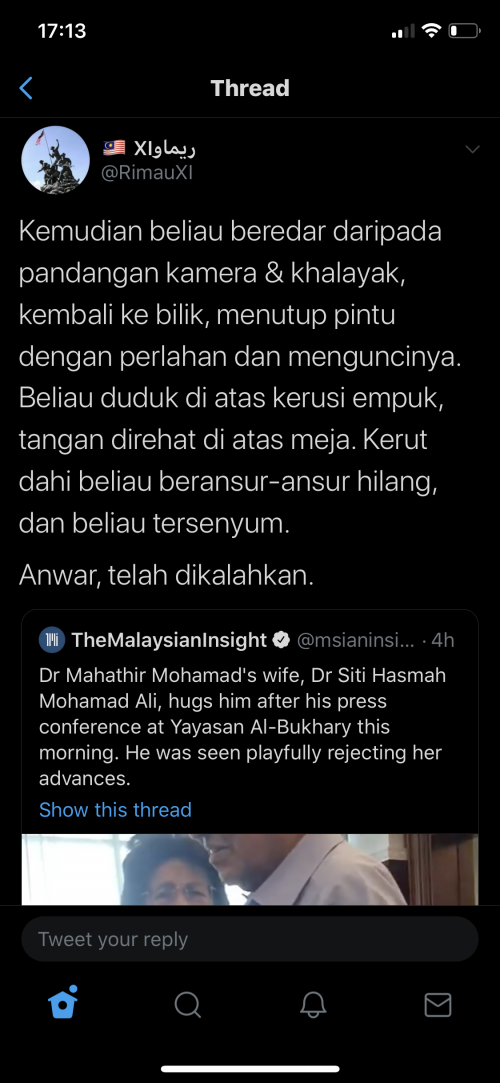Open the Home tab icon

(62, 1003)
